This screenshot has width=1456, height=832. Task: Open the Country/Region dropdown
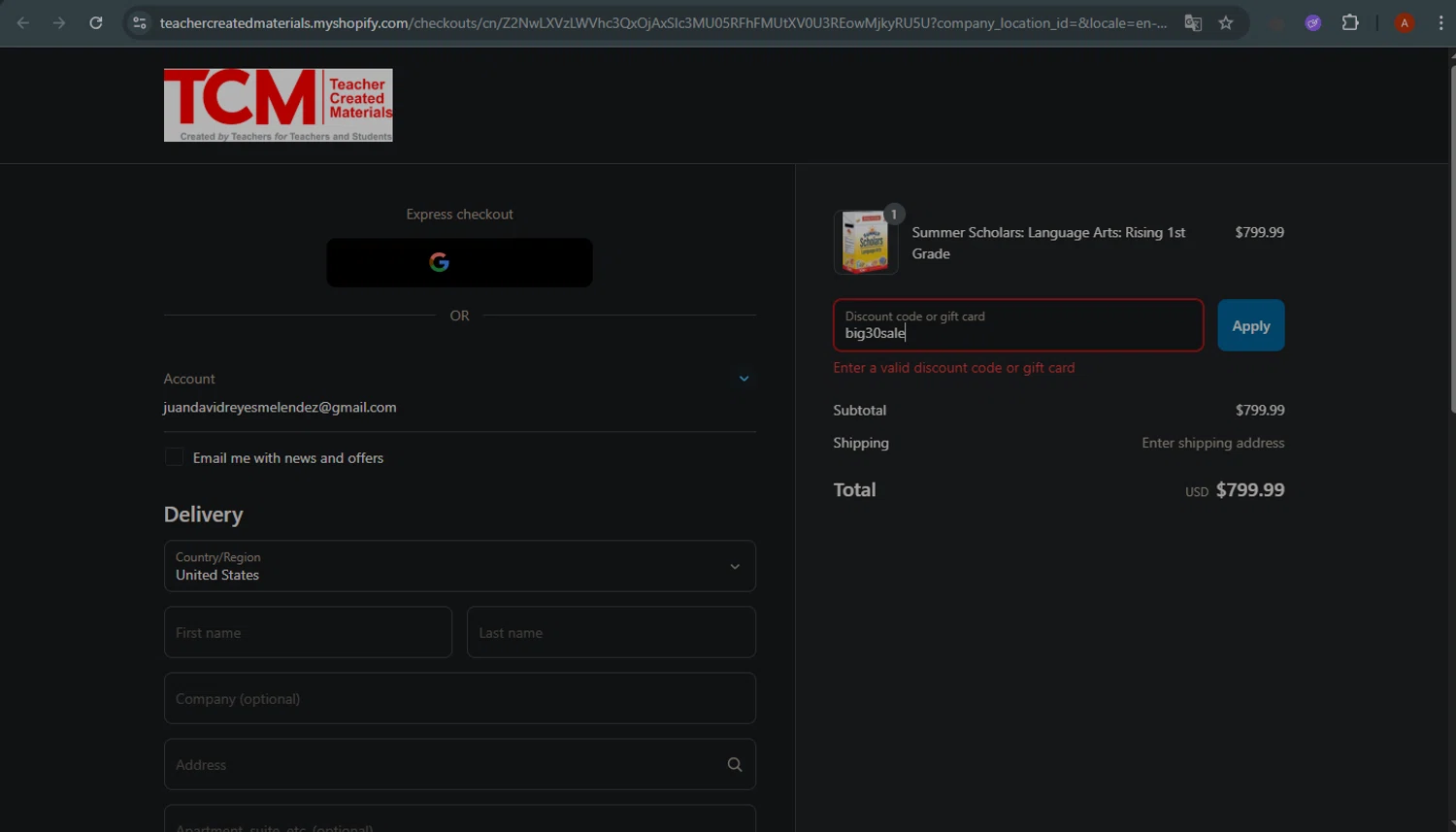[x=460, y=566]
